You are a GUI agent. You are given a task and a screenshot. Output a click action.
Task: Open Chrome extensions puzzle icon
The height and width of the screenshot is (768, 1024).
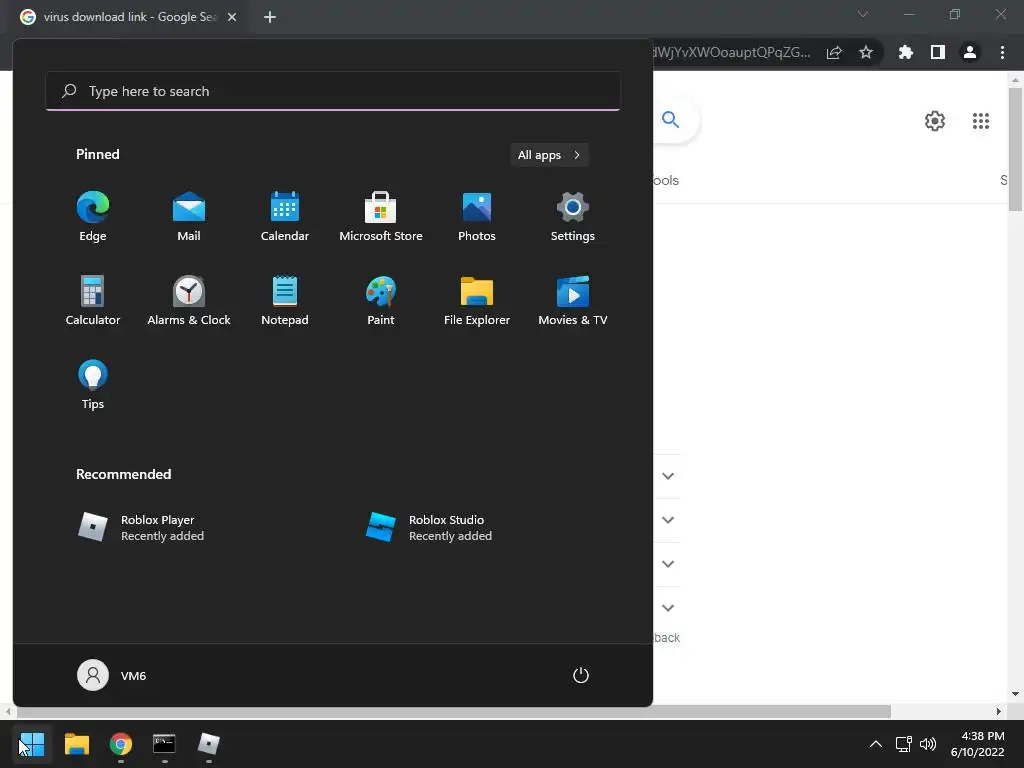(906, 52)
